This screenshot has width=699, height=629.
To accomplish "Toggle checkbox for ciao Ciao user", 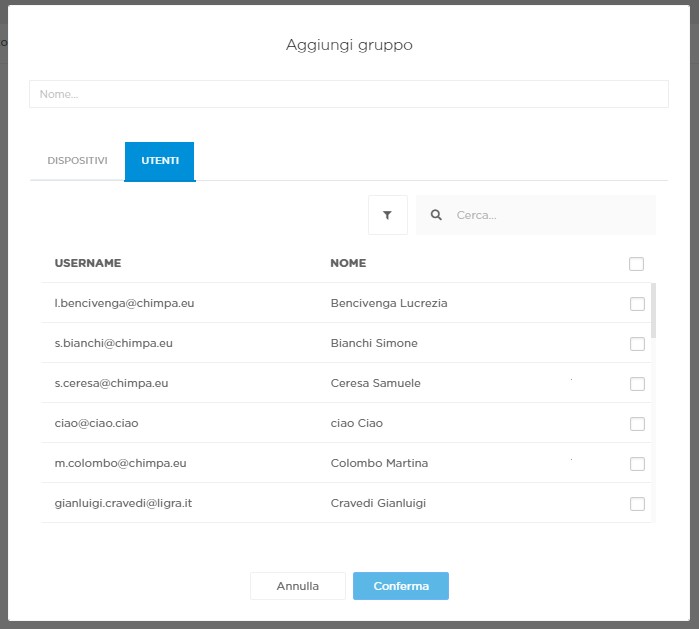I will pyautogui.click(x=637, y=423).
